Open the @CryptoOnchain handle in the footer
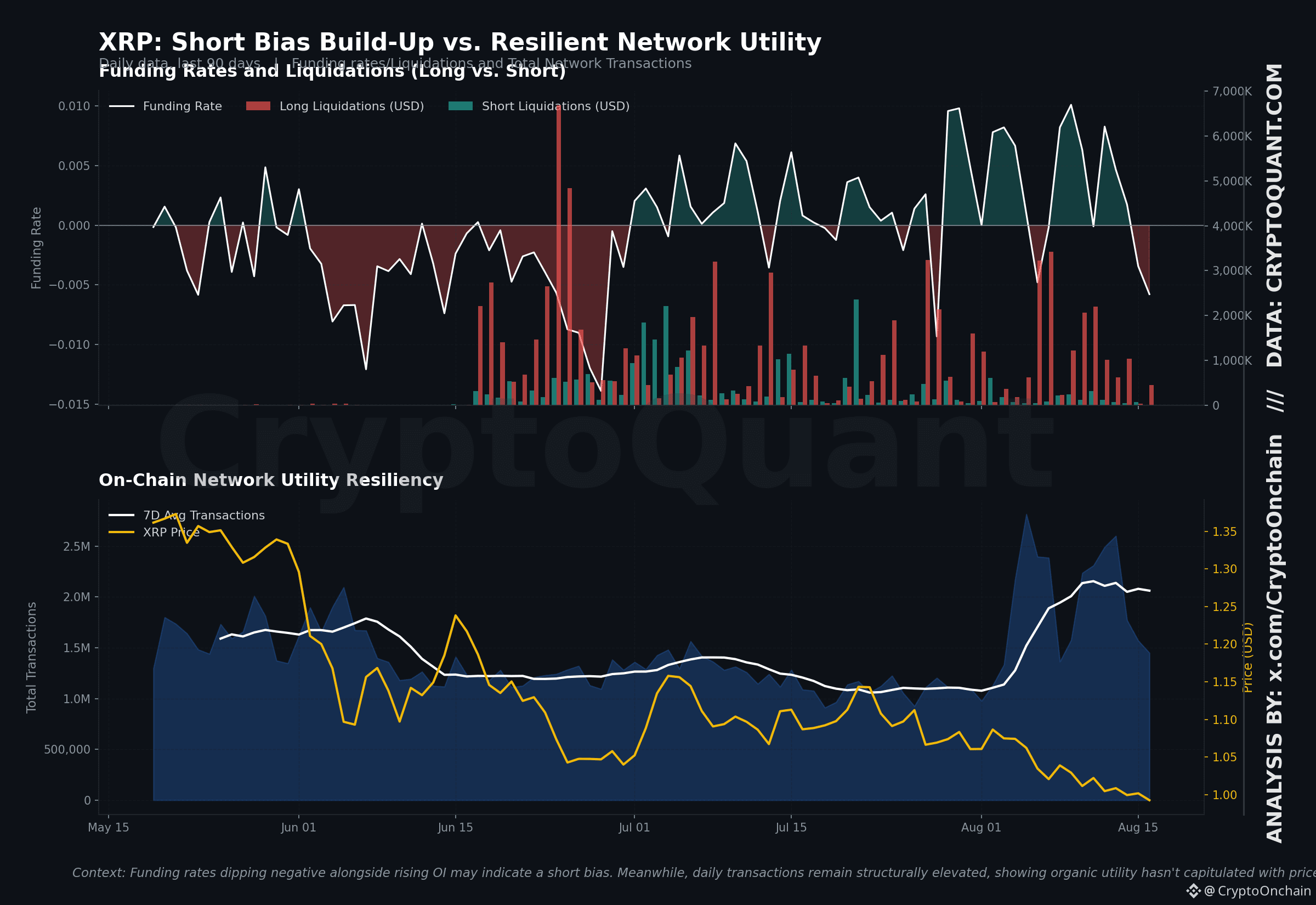1316x905 pixels. coord(1257,891)
